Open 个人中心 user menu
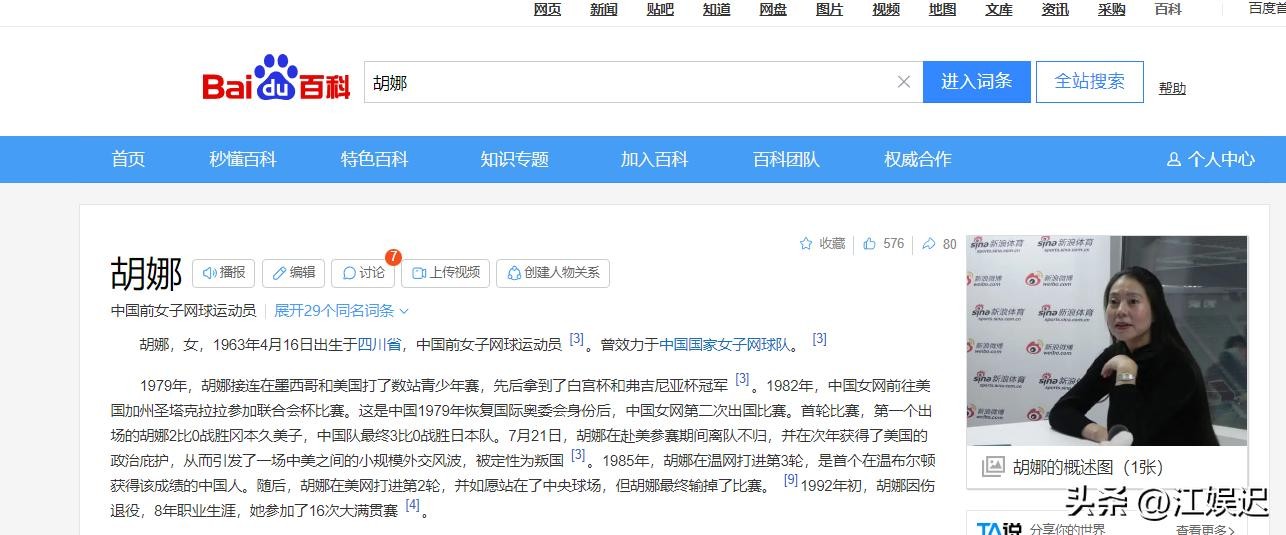Image resolution: width=1286 pixels, height=535 pixels. (x=1211, y=159)
